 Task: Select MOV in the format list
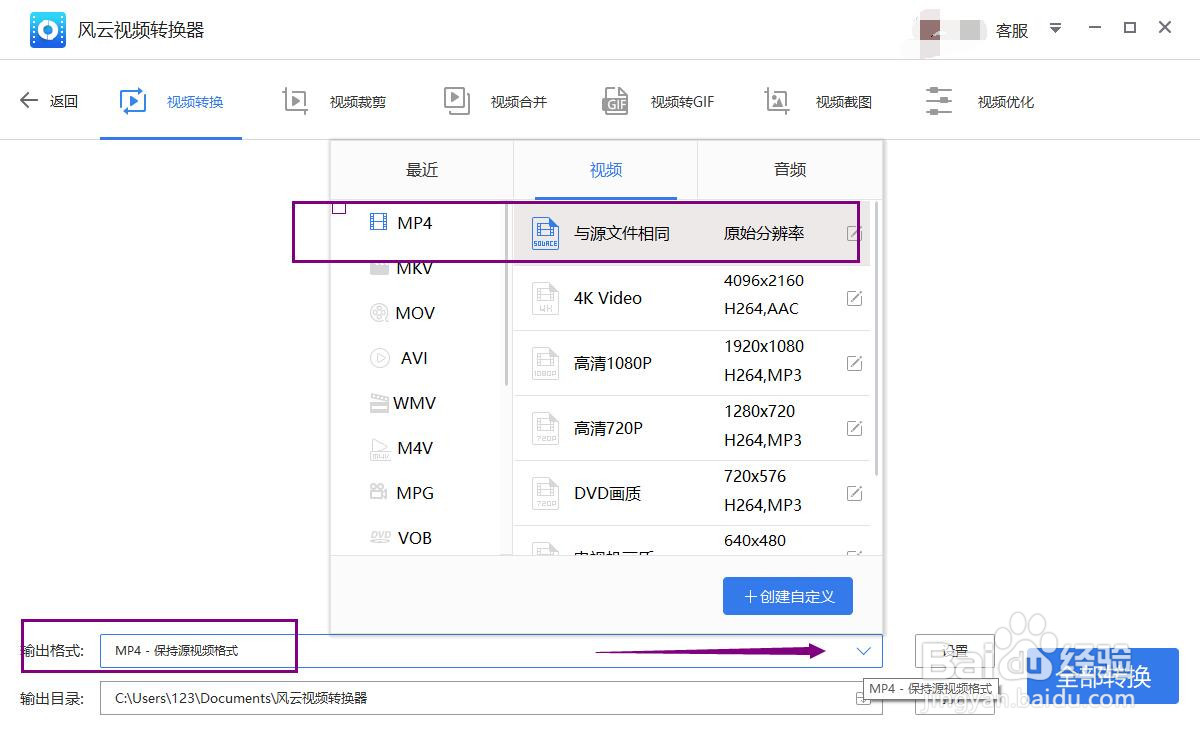point(415,313)
